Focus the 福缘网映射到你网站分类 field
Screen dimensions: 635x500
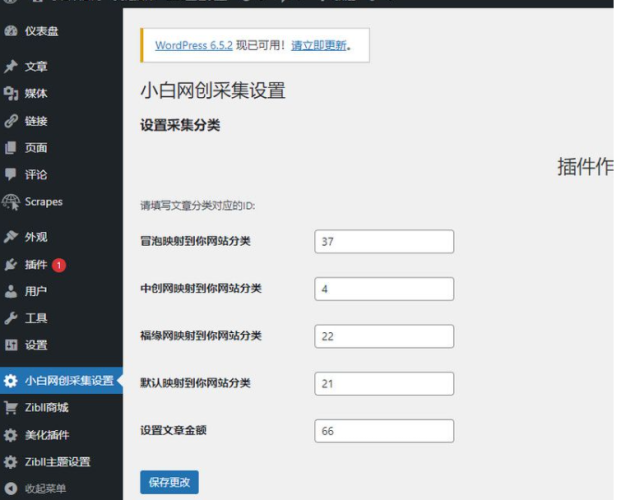[384, 336]
